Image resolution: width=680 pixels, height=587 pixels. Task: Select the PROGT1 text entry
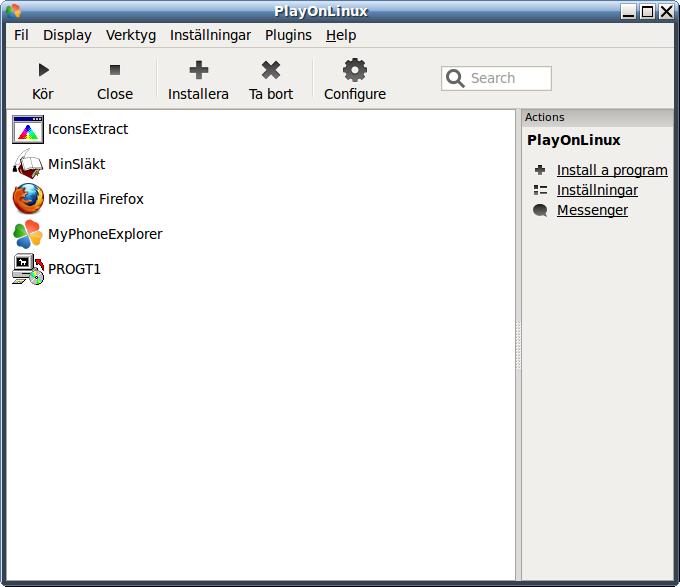(x=75, y=269)
